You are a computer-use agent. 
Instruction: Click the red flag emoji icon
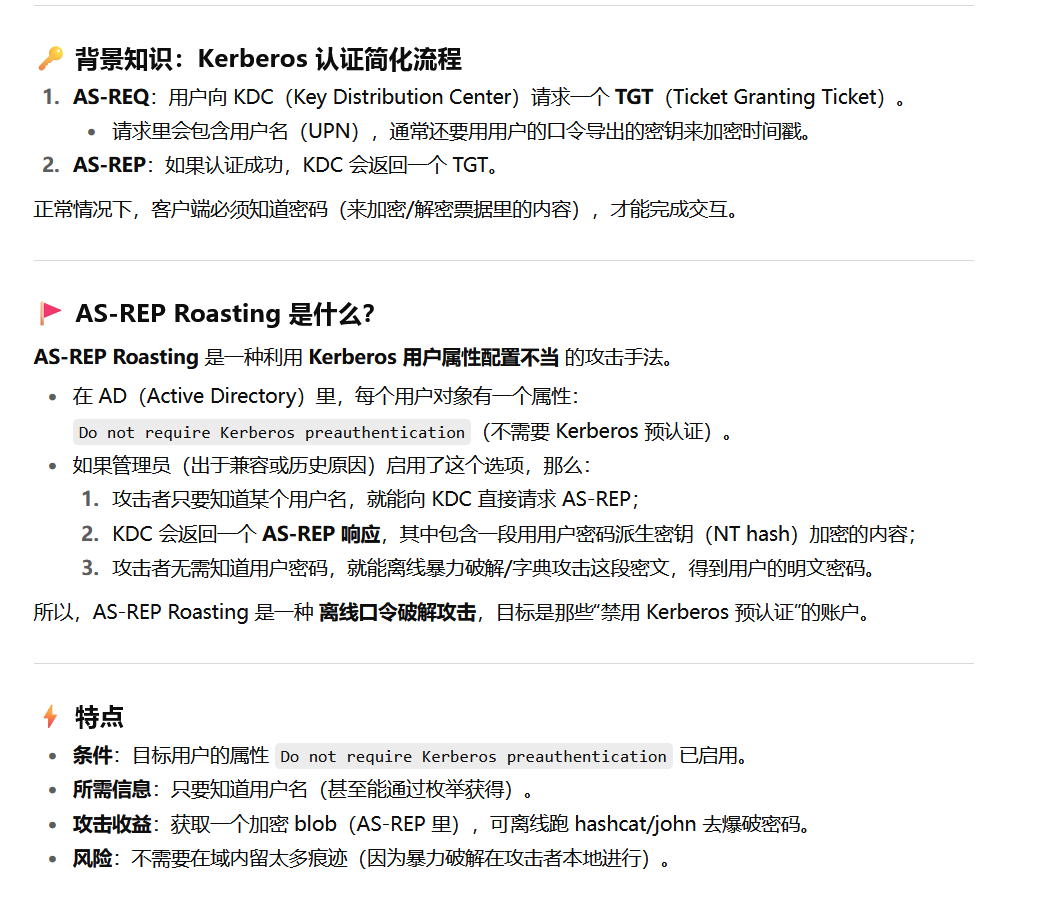click(x=50, y=314)
